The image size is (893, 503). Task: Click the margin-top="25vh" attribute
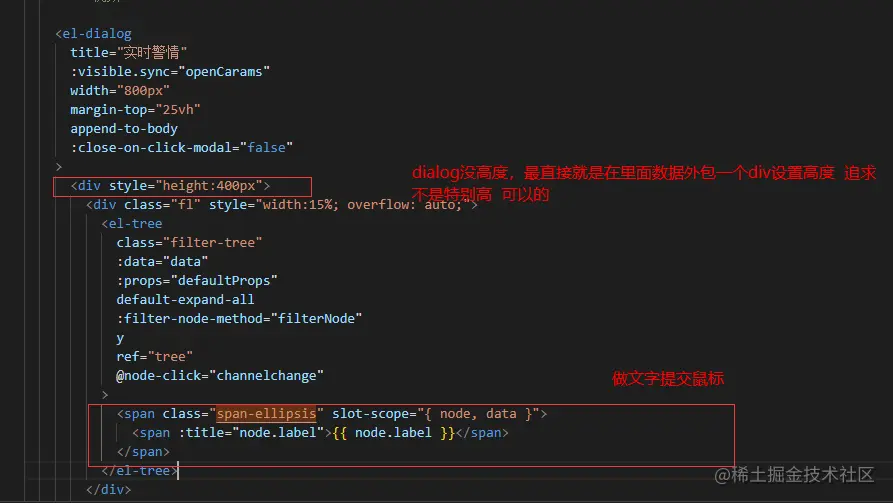coord(135,109)
